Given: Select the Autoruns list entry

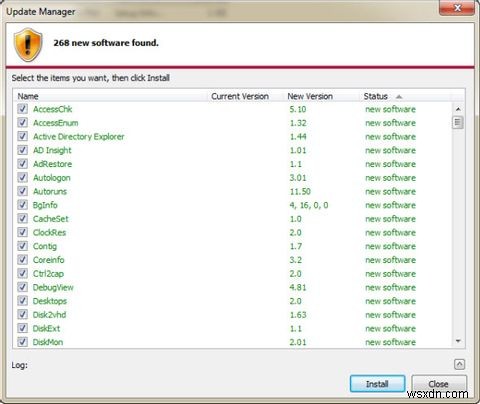Looking at the screenshot, I should coord(50,191).
